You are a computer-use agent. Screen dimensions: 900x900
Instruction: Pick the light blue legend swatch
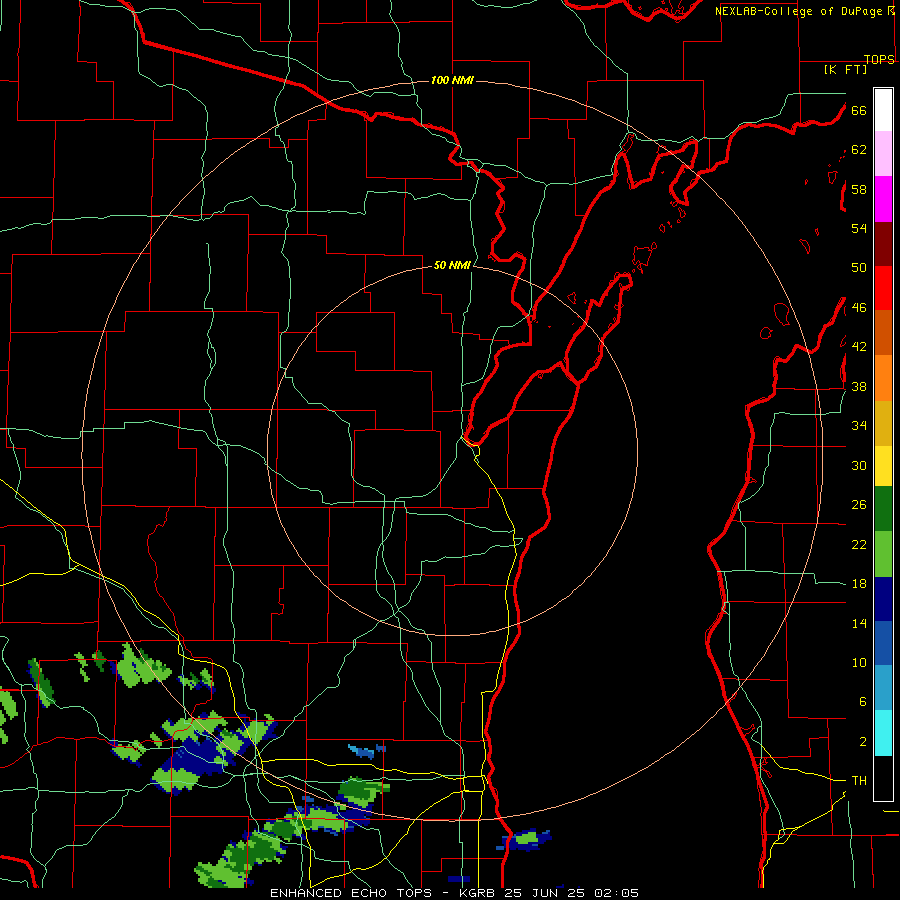point(883,688)
